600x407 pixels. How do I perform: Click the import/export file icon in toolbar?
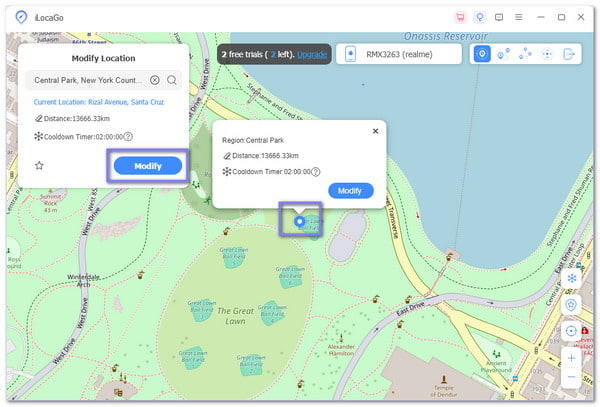pos(569,54)
